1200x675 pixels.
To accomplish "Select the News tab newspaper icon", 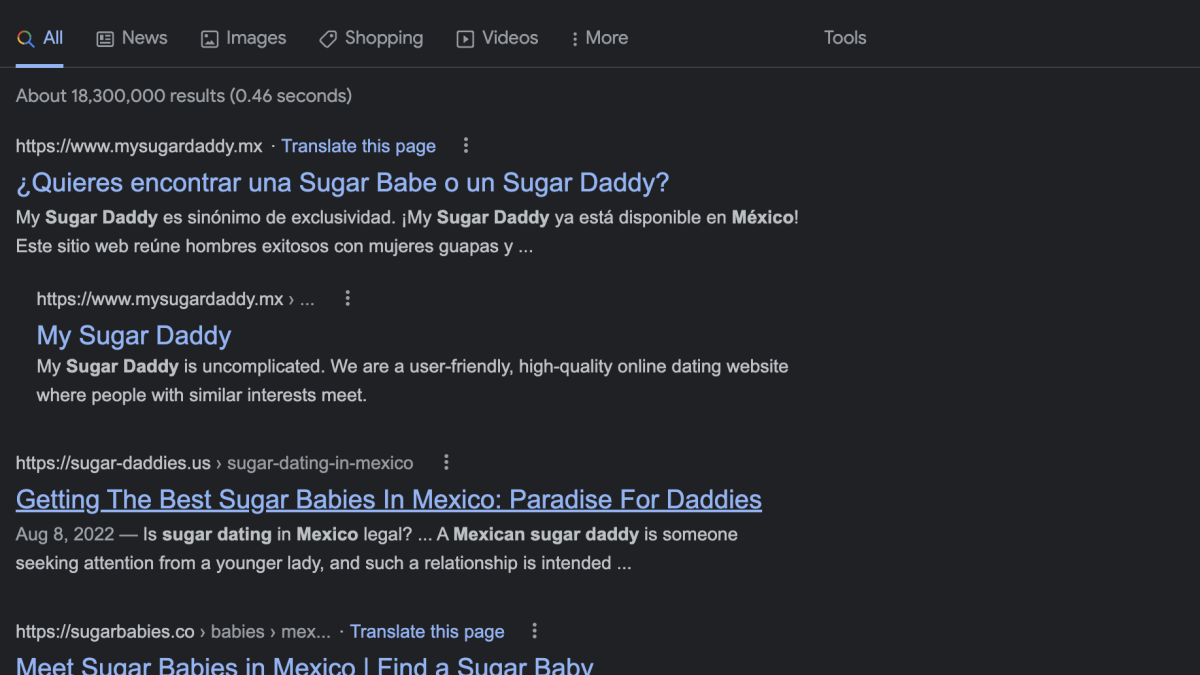I will pos(104,38).
